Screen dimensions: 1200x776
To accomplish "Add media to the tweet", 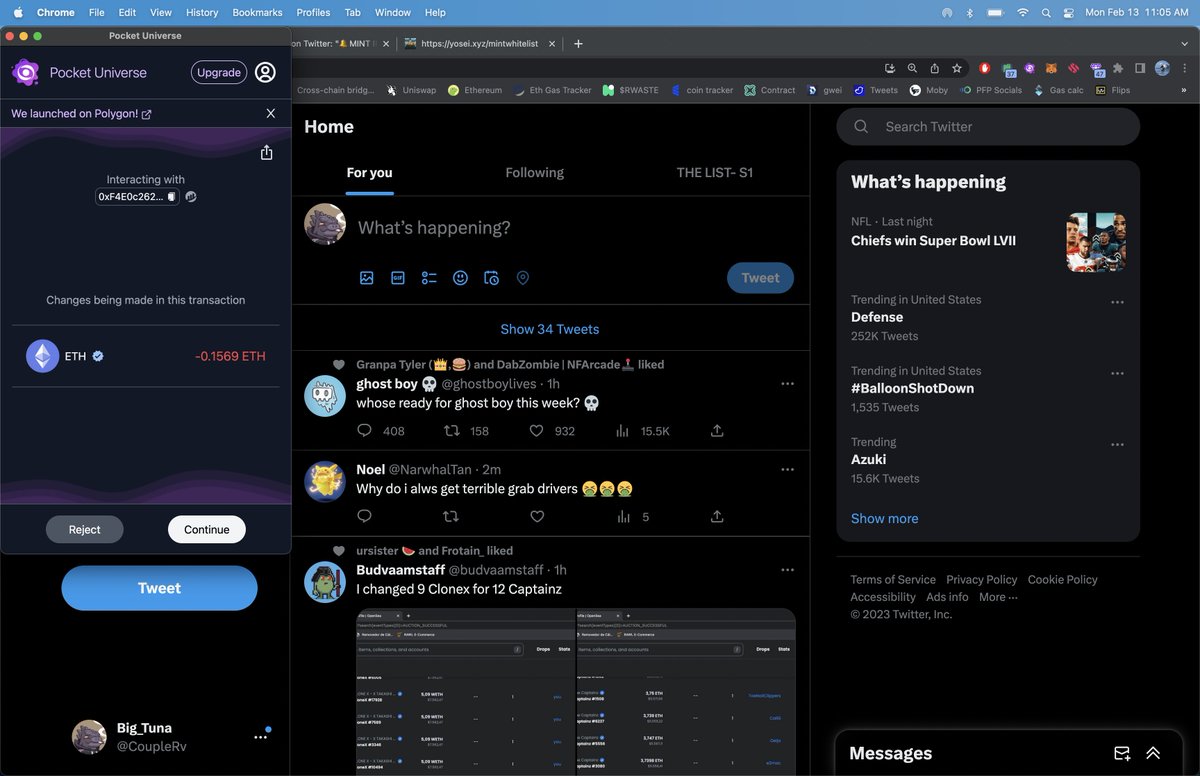I will [367, 278].
